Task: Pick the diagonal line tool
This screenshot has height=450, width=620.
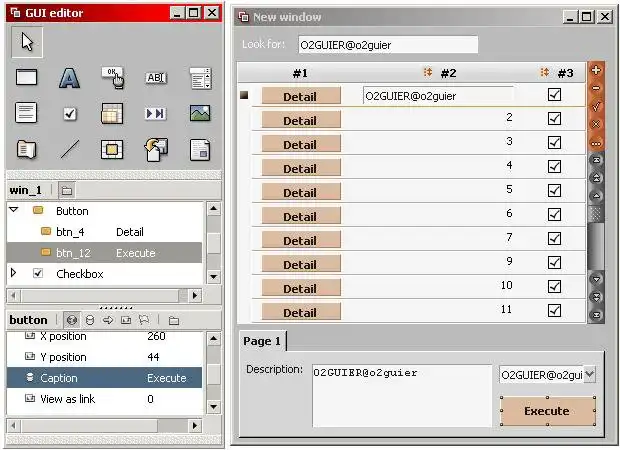Action: coord(70,149)
